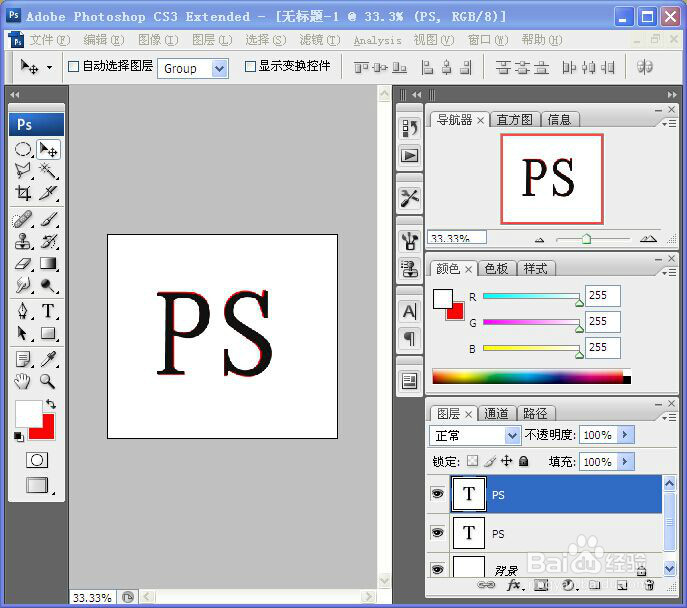The width and height of the screenshot is (687, 608).
Task: Select the Dodge tool
Action: [x=48, y=285]
